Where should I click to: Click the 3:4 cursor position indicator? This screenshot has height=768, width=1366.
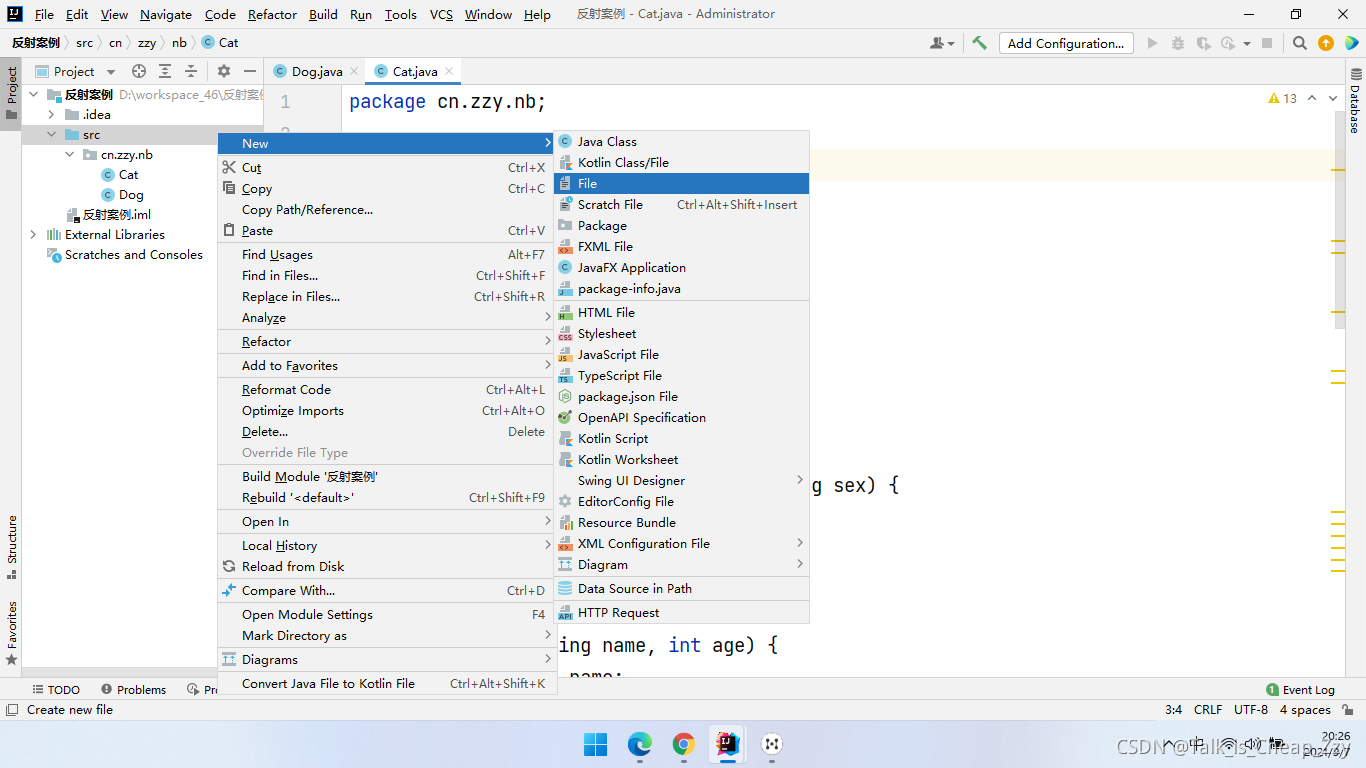click(x=1174, y=709)
